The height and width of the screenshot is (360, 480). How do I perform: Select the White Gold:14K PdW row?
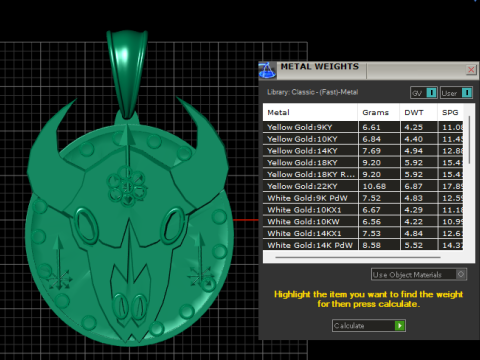(x=363, y=245)
